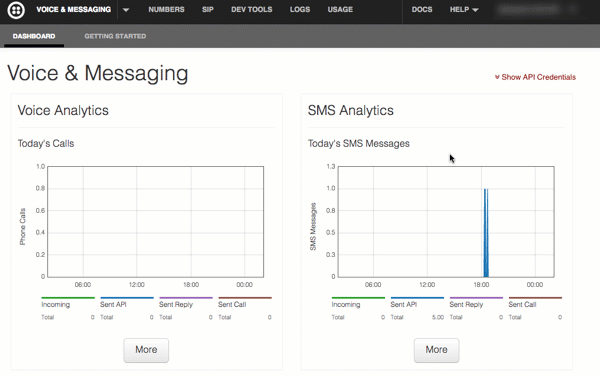The height and width of the screenshot is (376, 600).
Task: Click the Today's SMS Messages label
Action: point(359,143)
